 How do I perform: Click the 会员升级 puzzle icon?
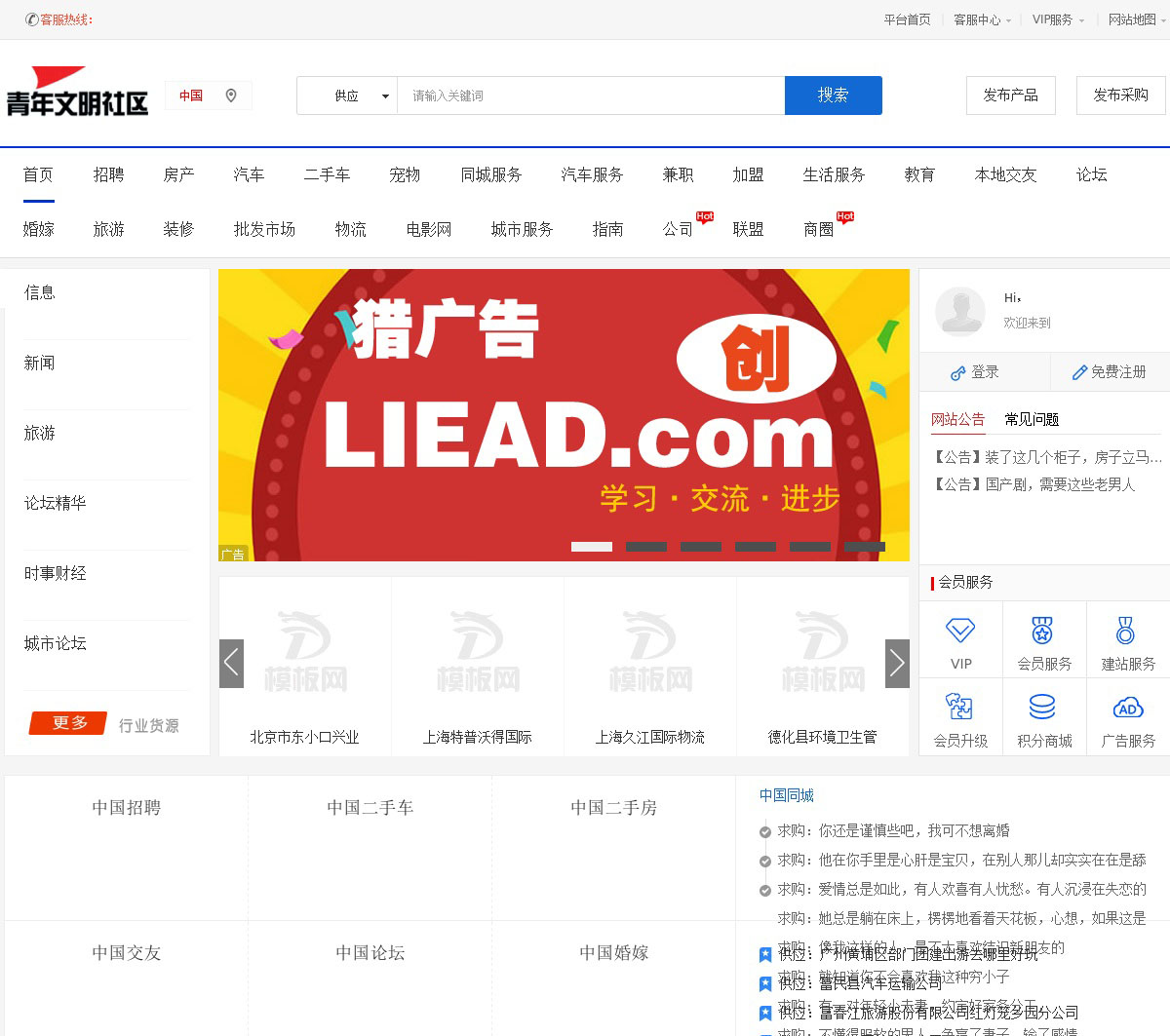[x=959, y=707]
